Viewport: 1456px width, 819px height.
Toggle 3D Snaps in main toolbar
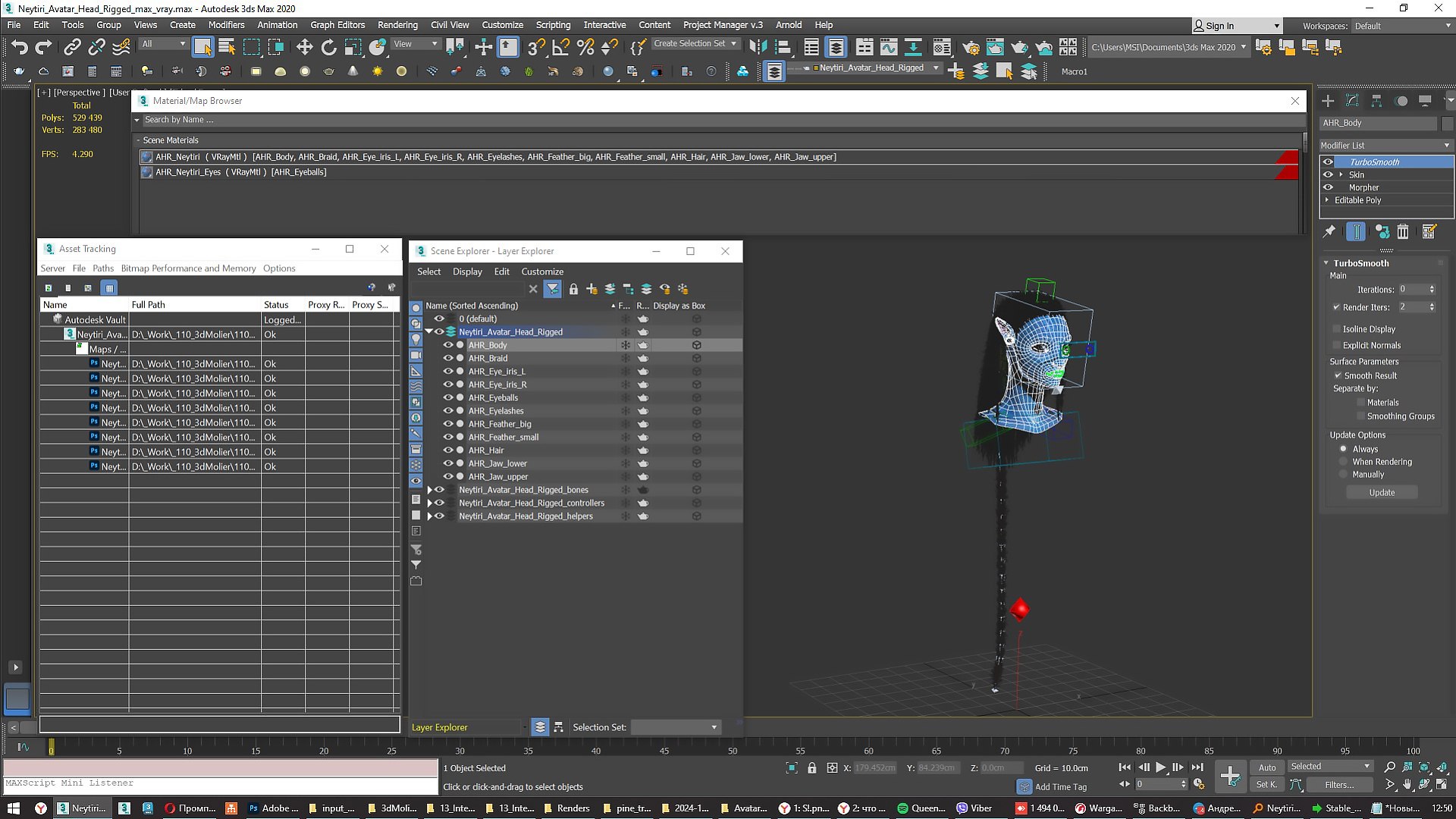(536, 47)
